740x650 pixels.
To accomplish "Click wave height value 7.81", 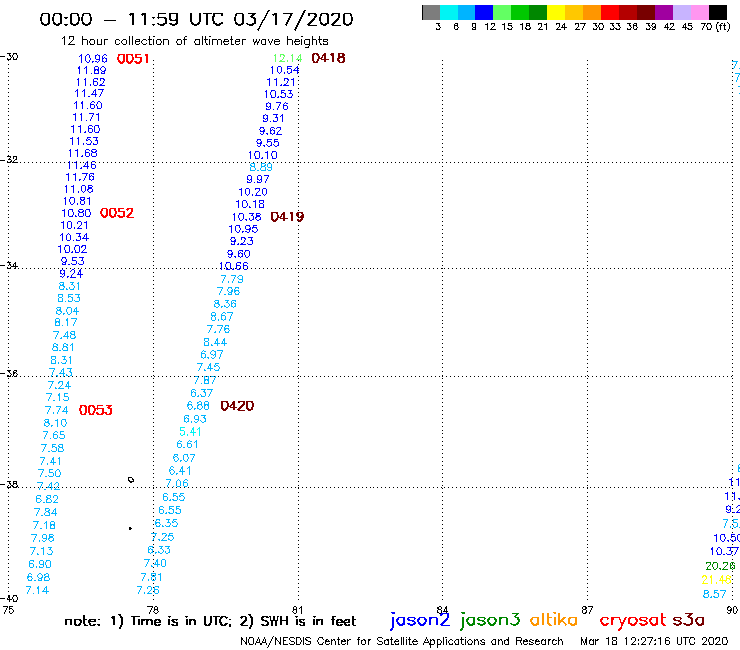I will 151,577.
